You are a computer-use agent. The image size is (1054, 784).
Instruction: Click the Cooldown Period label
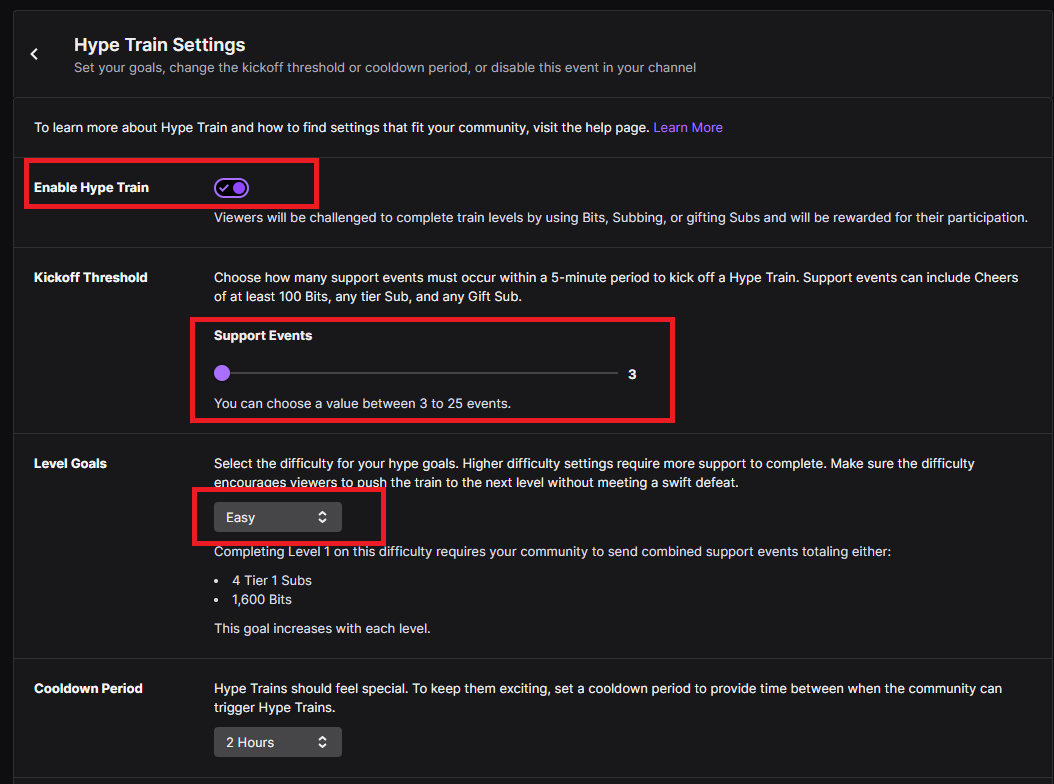(x=88, y=689)
